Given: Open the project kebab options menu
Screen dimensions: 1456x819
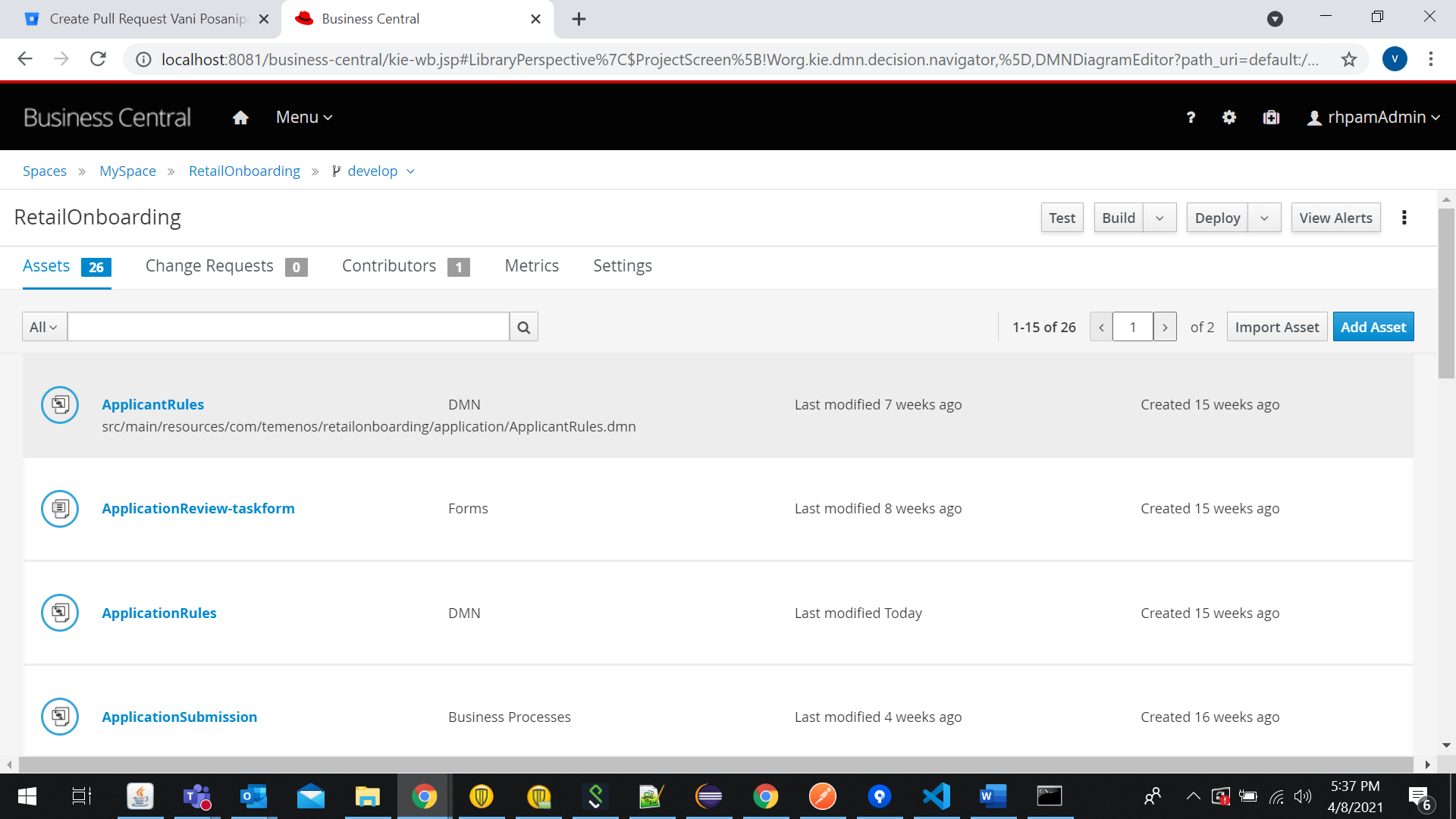Looking at the screenshot, I should (1404, 218).
